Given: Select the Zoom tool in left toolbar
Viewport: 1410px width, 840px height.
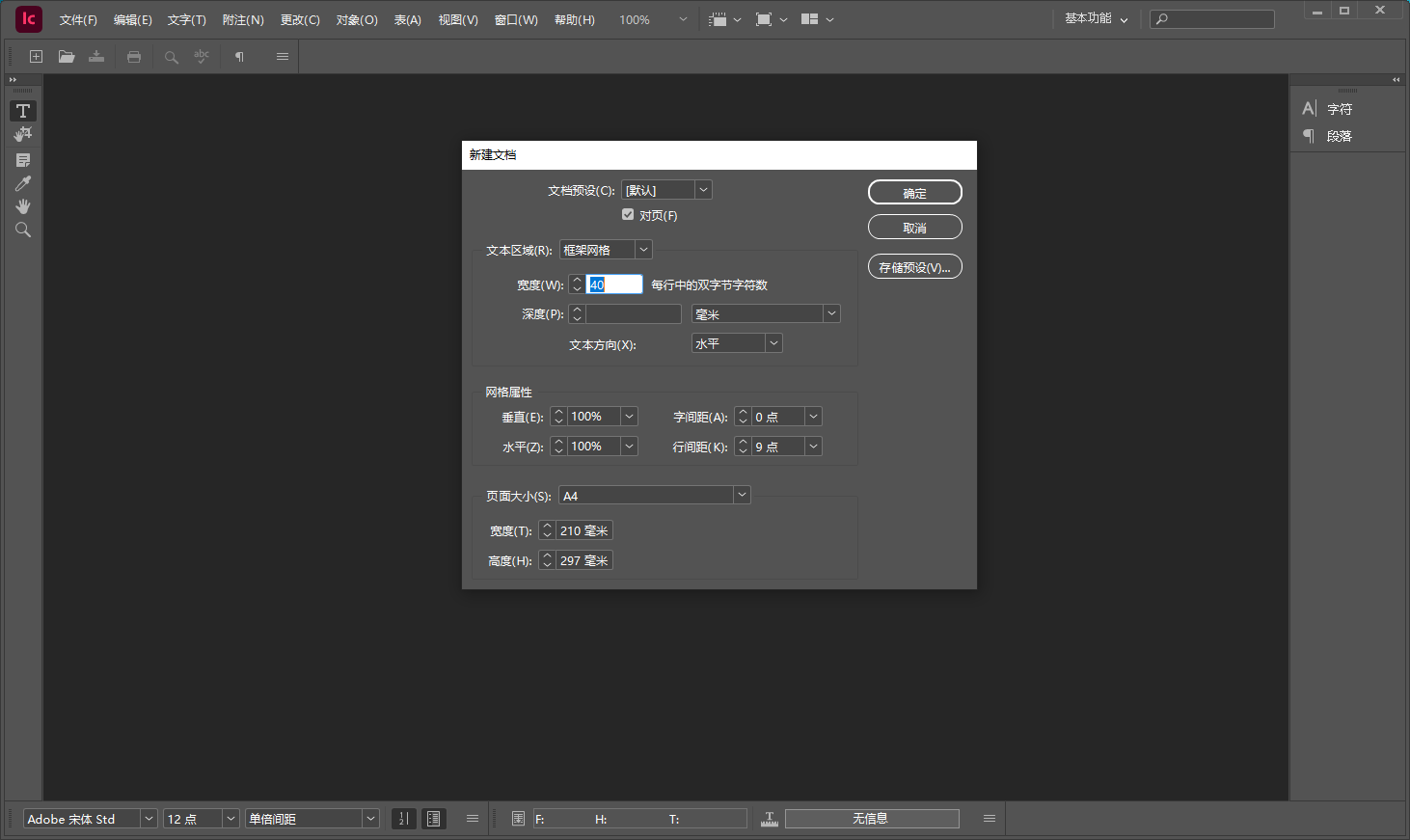Looking at the screenshot, I should [23, 230].
